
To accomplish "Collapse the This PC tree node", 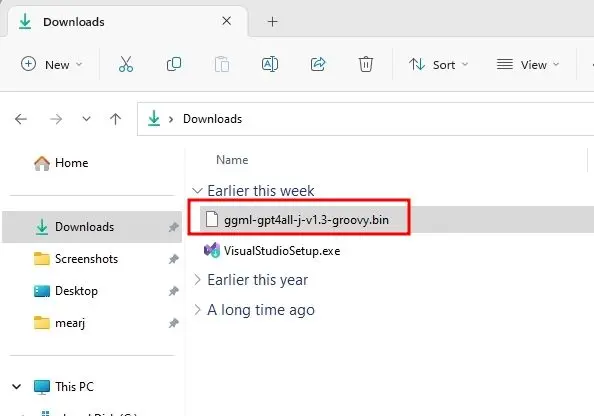I will (x=17, y=387).
